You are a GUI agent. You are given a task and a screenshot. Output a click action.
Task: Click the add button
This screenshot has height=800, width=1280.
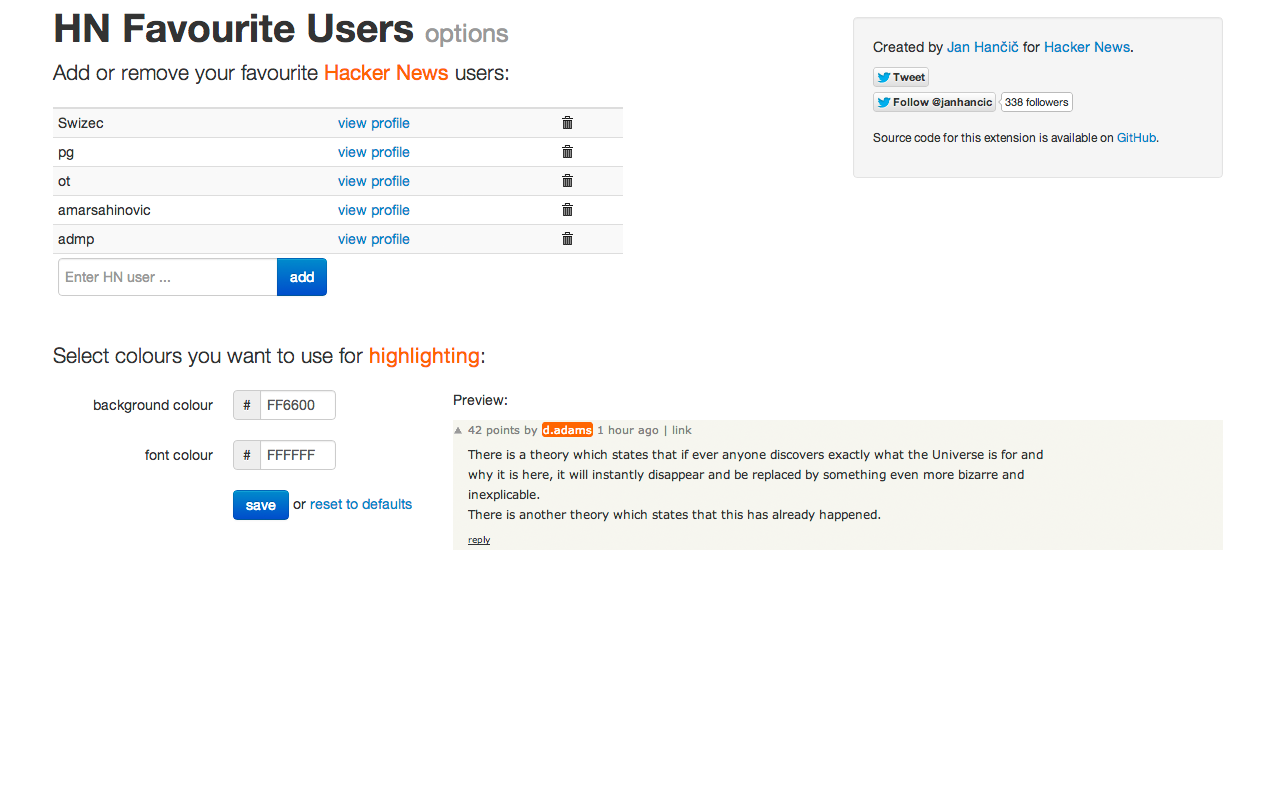tap(302, 277)
